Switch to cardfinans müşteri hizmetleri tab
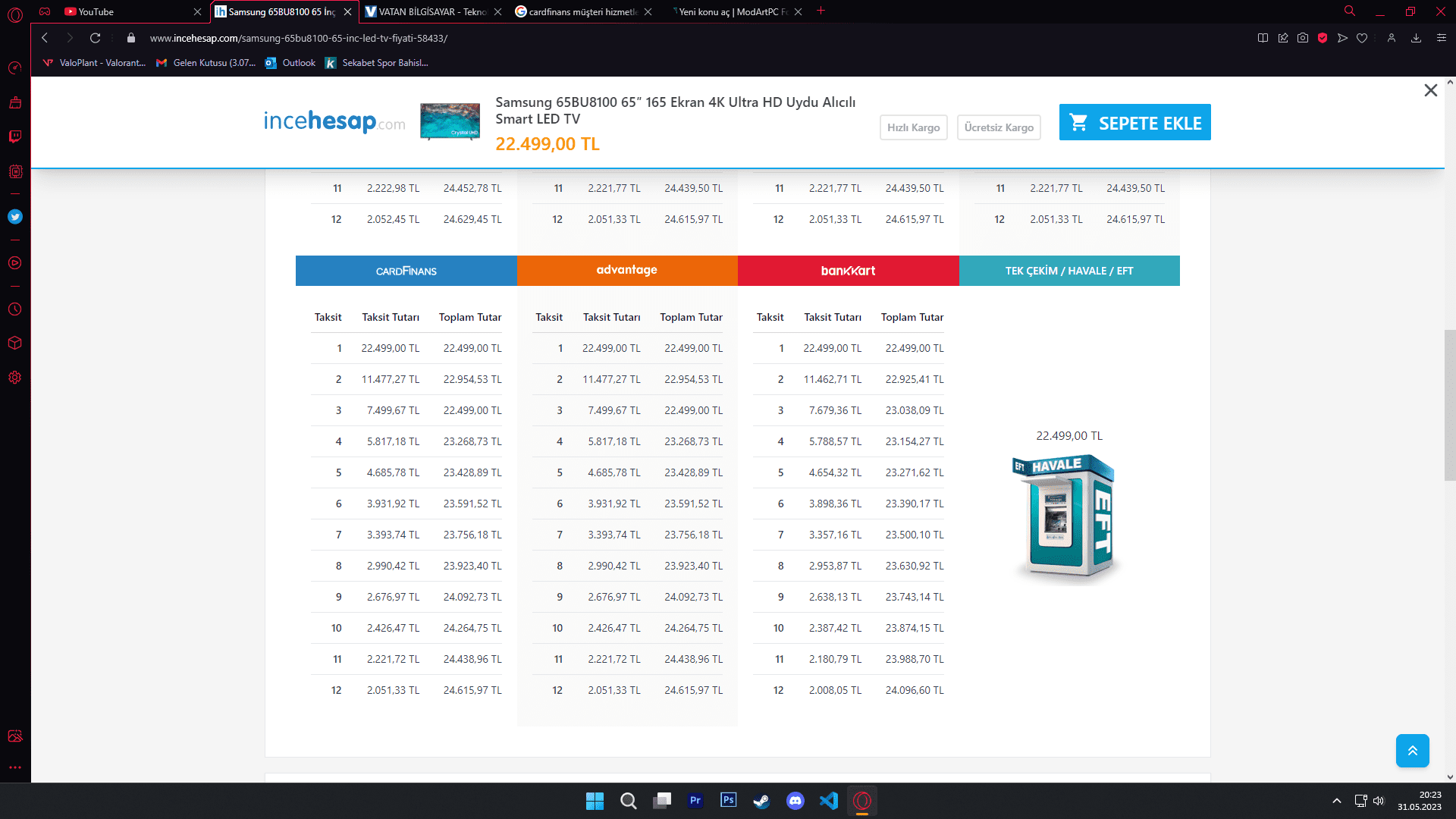This screenshot has height=819, width=1456. coord(582,11)
